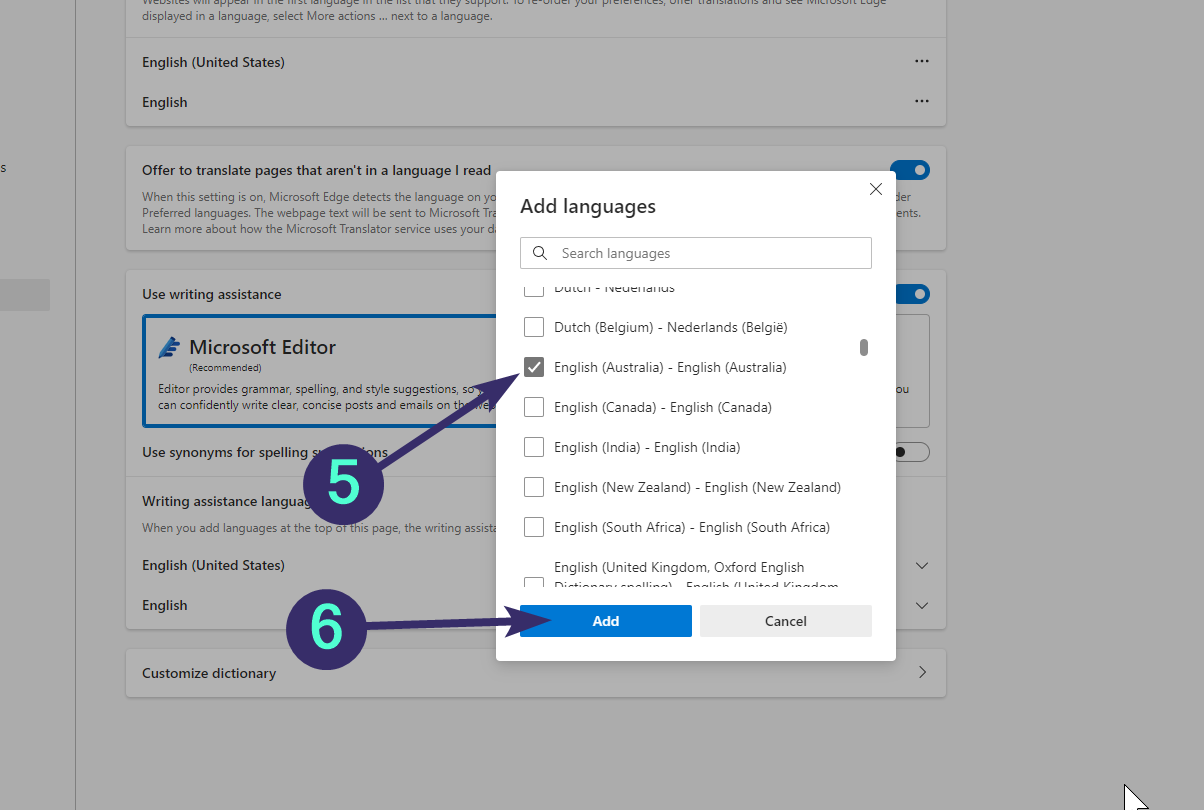Click the Microsoft Editor pen icon

point(170,348)
